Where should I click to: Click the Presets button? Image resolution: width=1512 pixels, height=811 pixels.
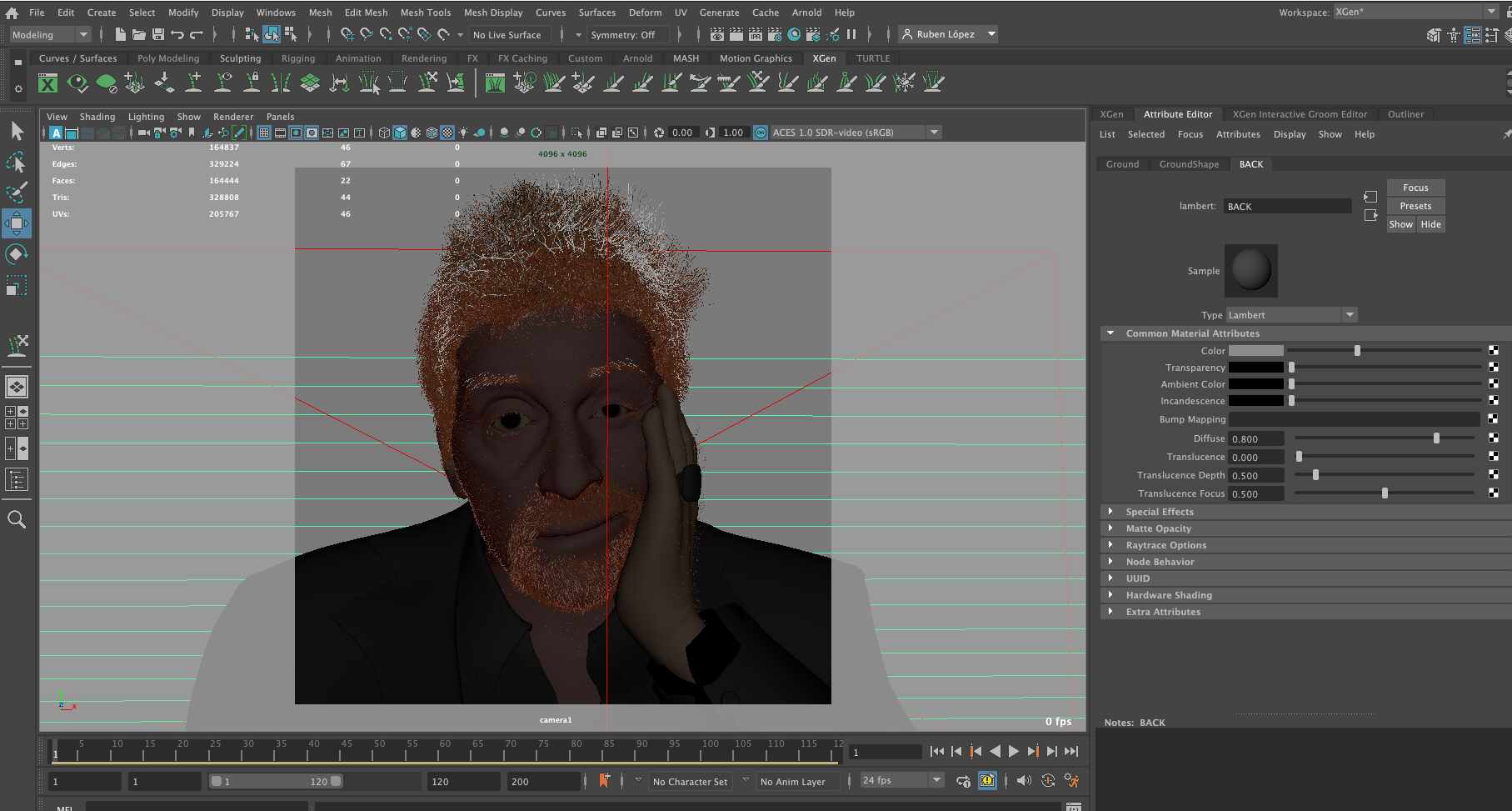pos(1415,206)
